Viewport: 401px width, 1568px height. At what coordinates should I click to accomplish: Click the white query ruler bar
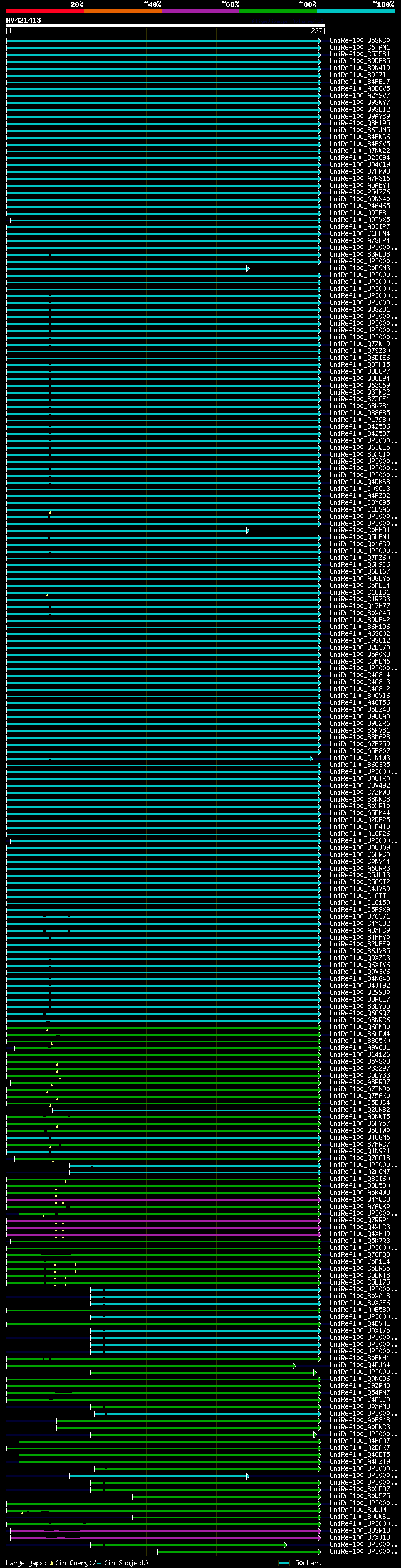point(165,26)
